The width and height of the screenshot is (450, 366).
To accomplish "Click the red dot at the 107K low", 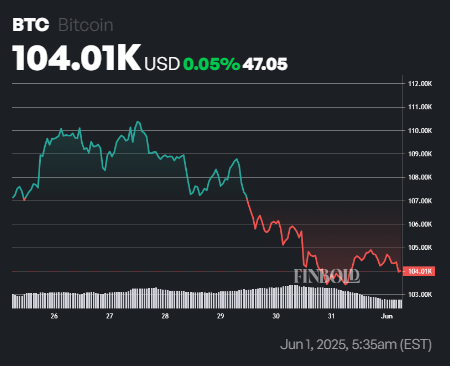I will pyautogui.click(x=24, y=200).
